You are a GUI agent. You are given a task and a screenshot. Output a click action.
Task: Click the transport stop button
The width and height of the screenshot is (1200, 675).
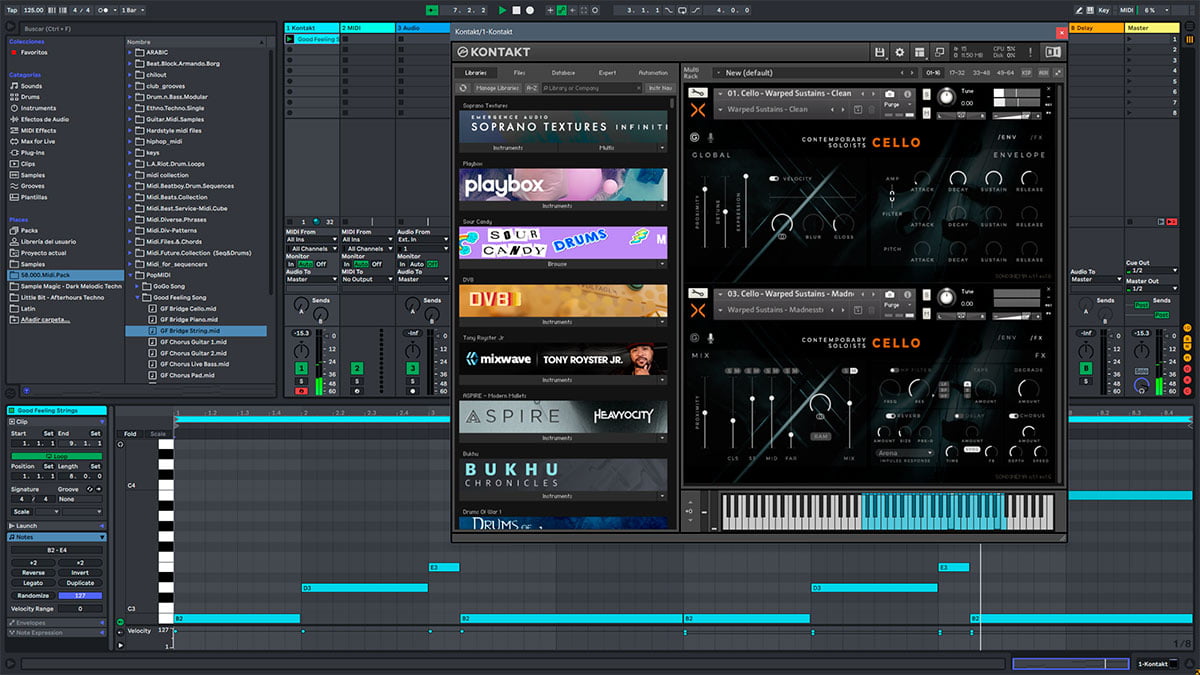(x=516, y=10)
